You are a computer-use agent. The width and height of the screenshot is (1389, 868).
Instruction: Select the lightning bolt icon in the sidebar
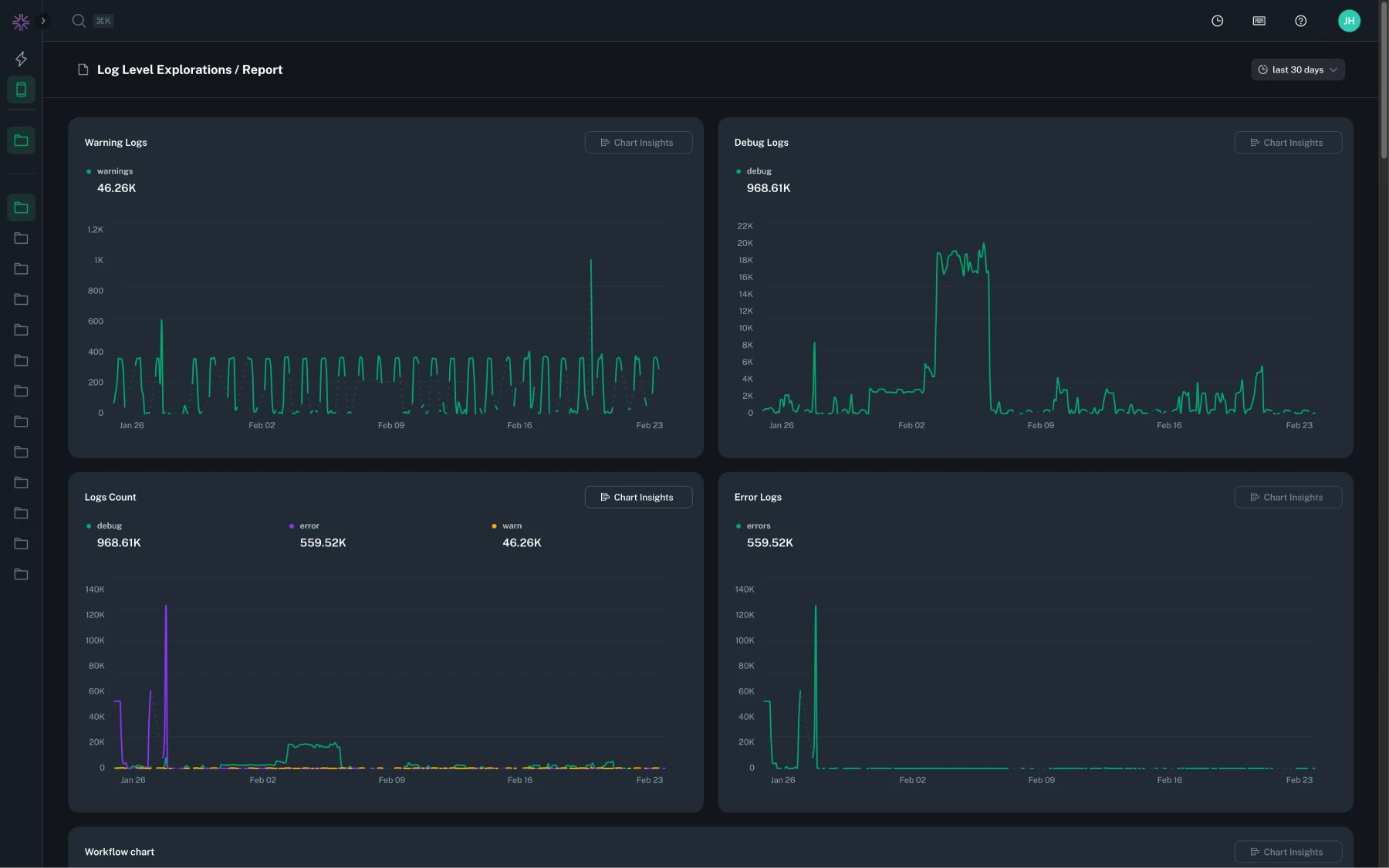(x=21, y=58)
